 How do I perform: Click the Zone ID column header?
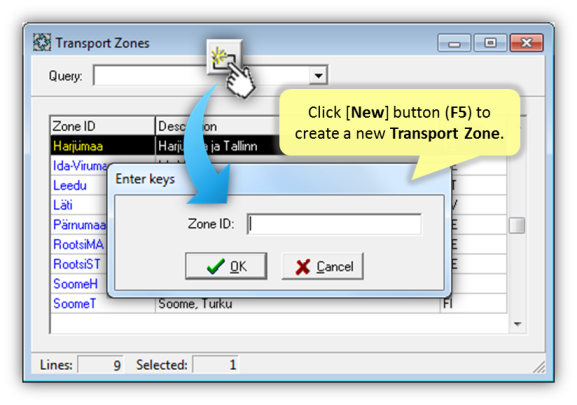click(x=102, y=126)
